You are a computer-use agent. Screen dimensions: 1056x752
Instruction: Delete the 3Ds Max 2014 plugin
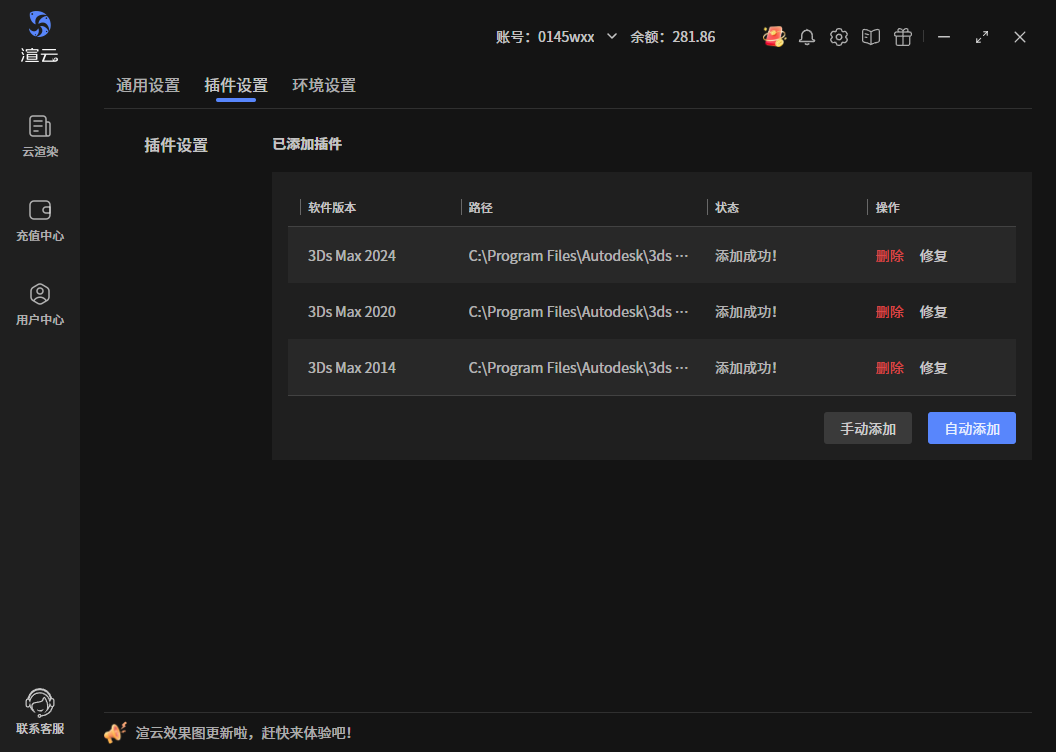[890, 368]
